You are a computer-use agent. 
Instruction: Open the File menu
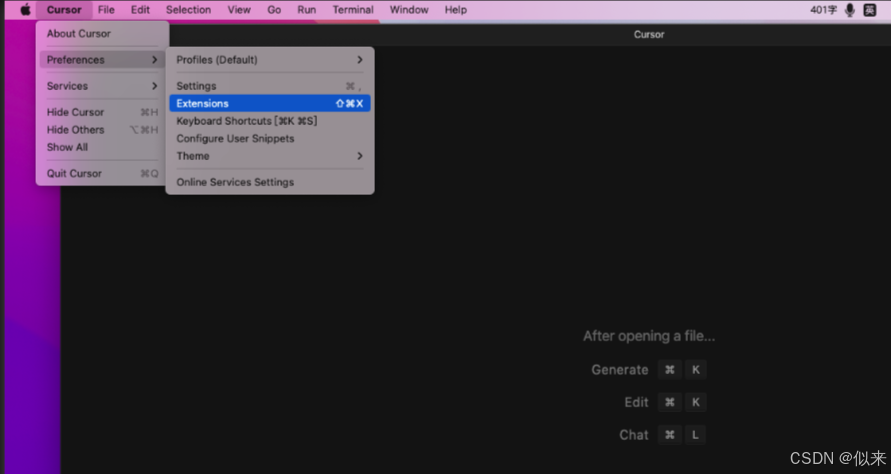(106, 10)
